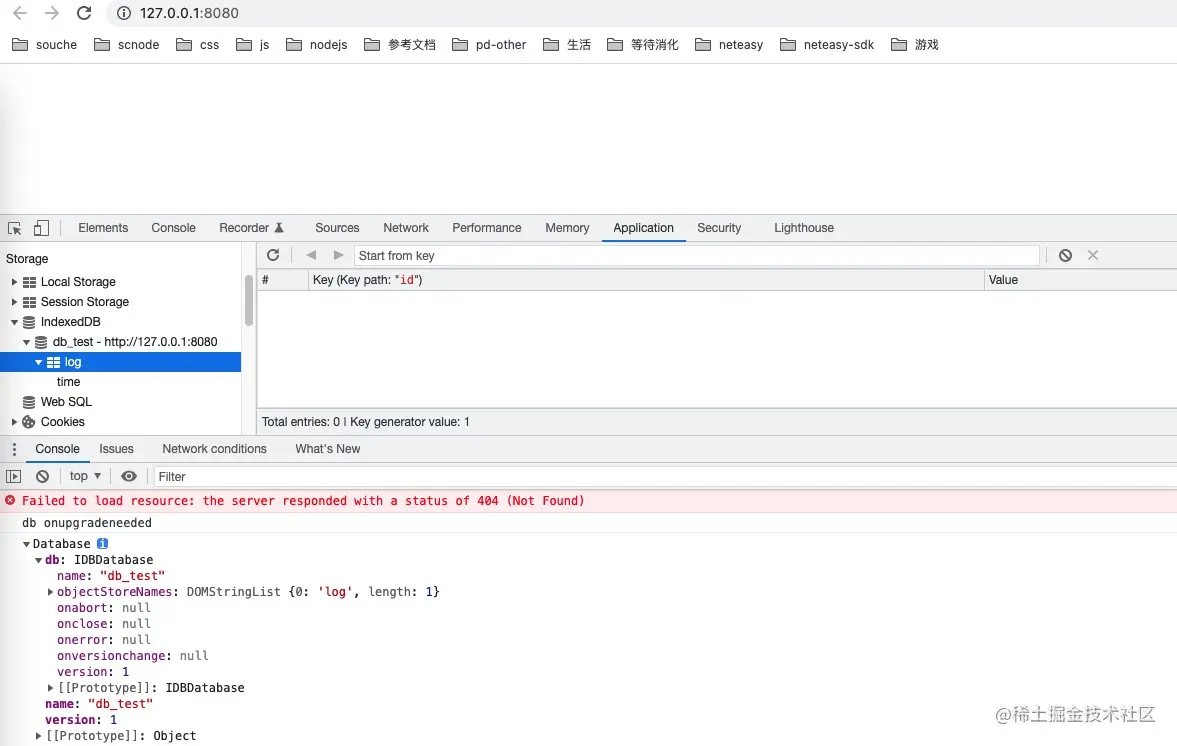Activate the inspect element picker icon
The width and height of the screenshot is (1177, 746).
[x=14, y=228]
